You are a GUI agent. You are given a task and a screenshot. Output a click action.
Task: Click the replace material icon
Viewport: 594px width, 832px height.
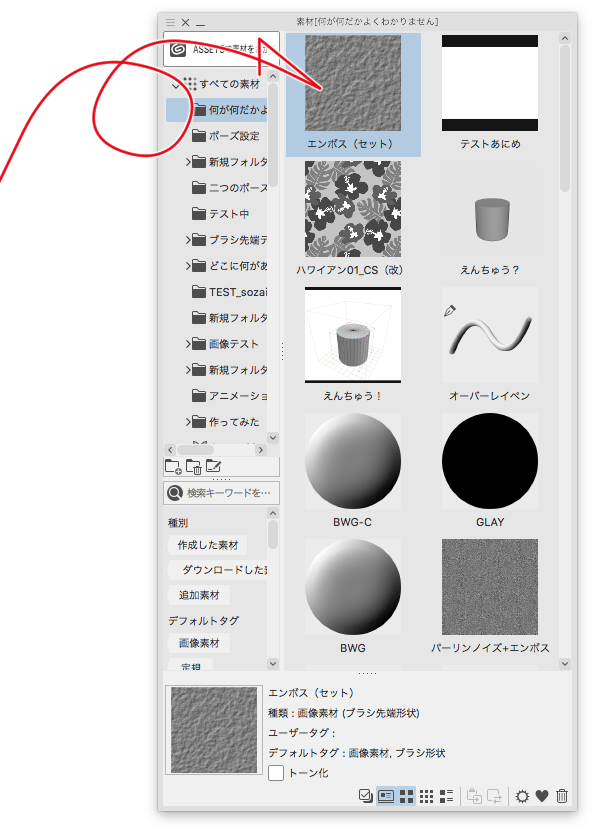point(494,795)
